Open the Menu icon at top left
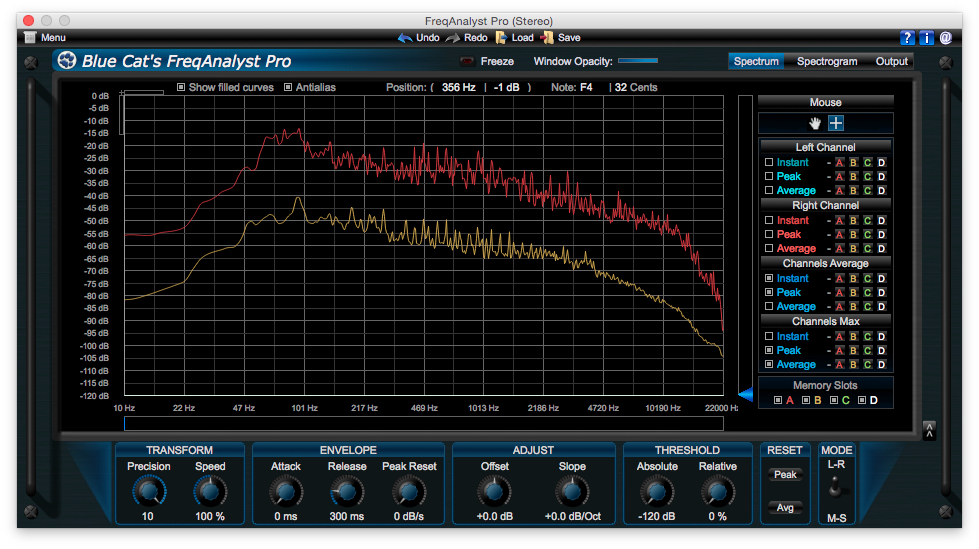This screenshot has height=549, width=979. [x=30, y=37]
